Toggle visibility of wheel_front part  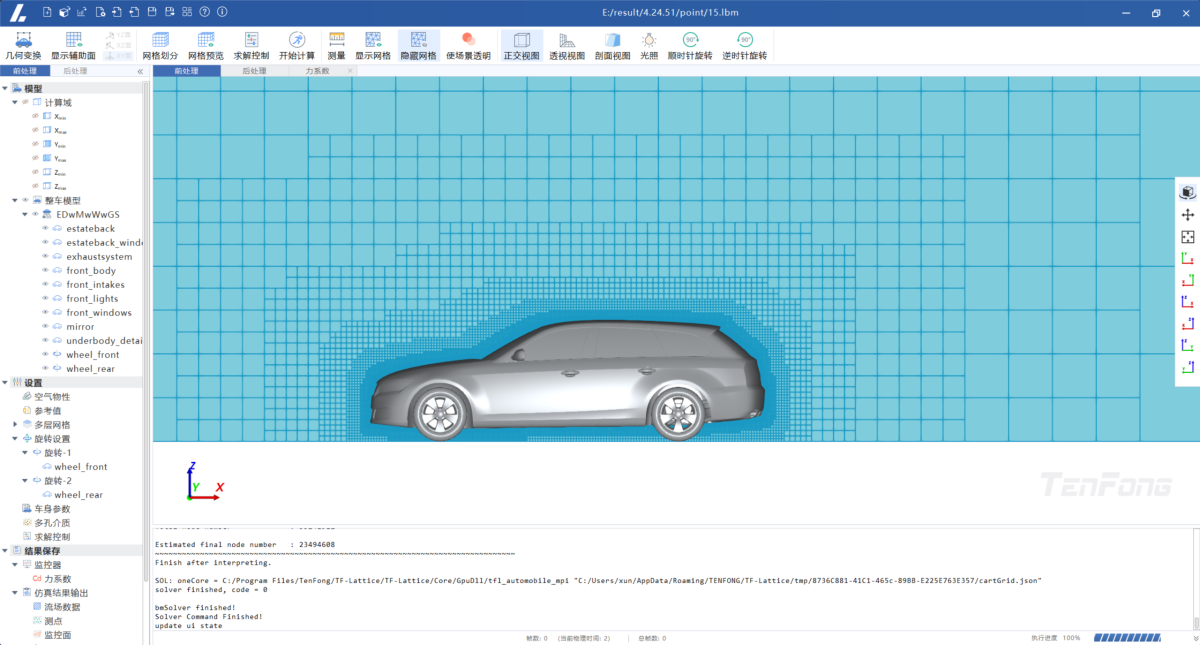click(45, 355)
